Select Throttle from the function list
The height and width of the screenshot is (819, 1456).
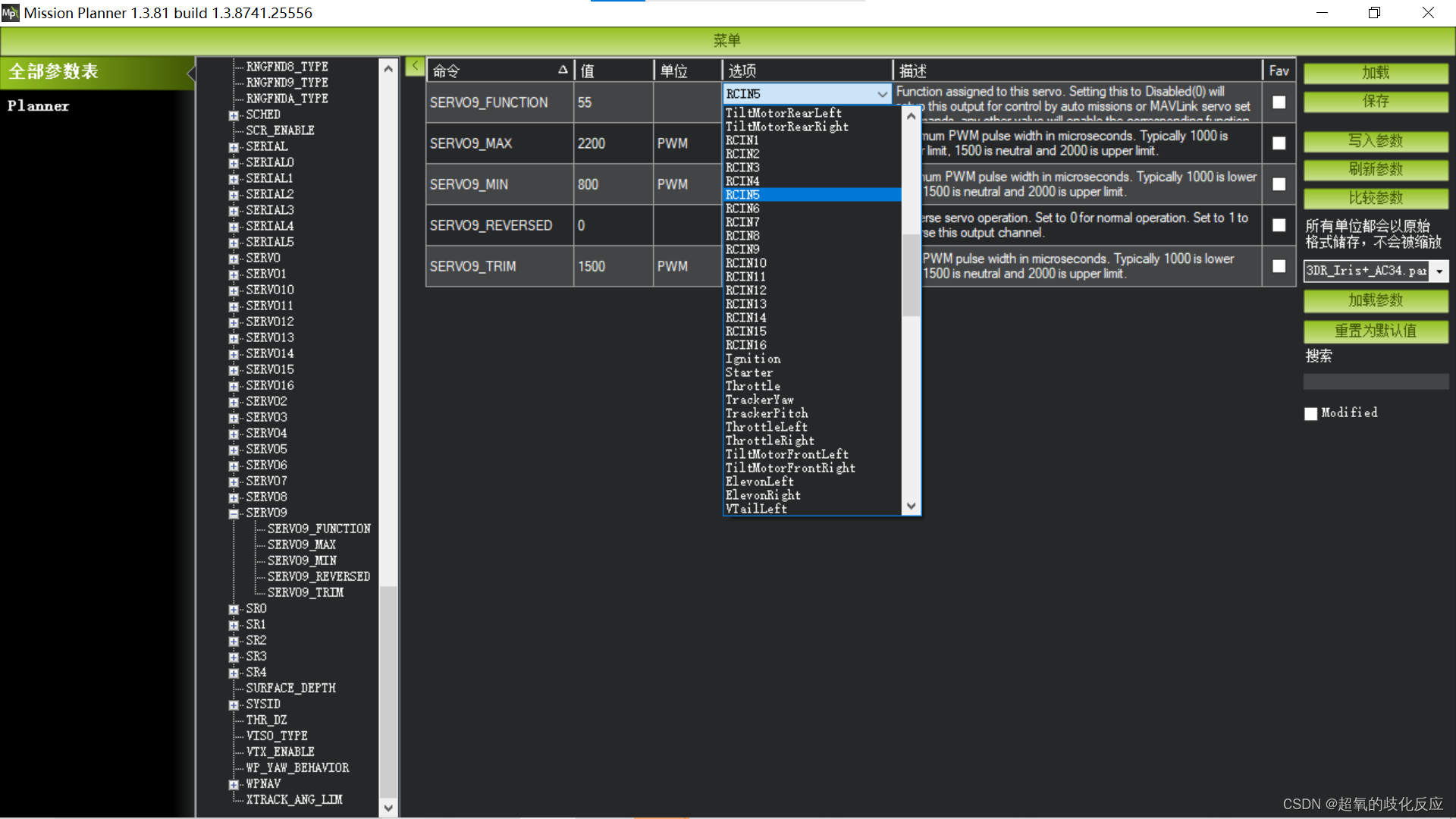[x=752, y=386]
